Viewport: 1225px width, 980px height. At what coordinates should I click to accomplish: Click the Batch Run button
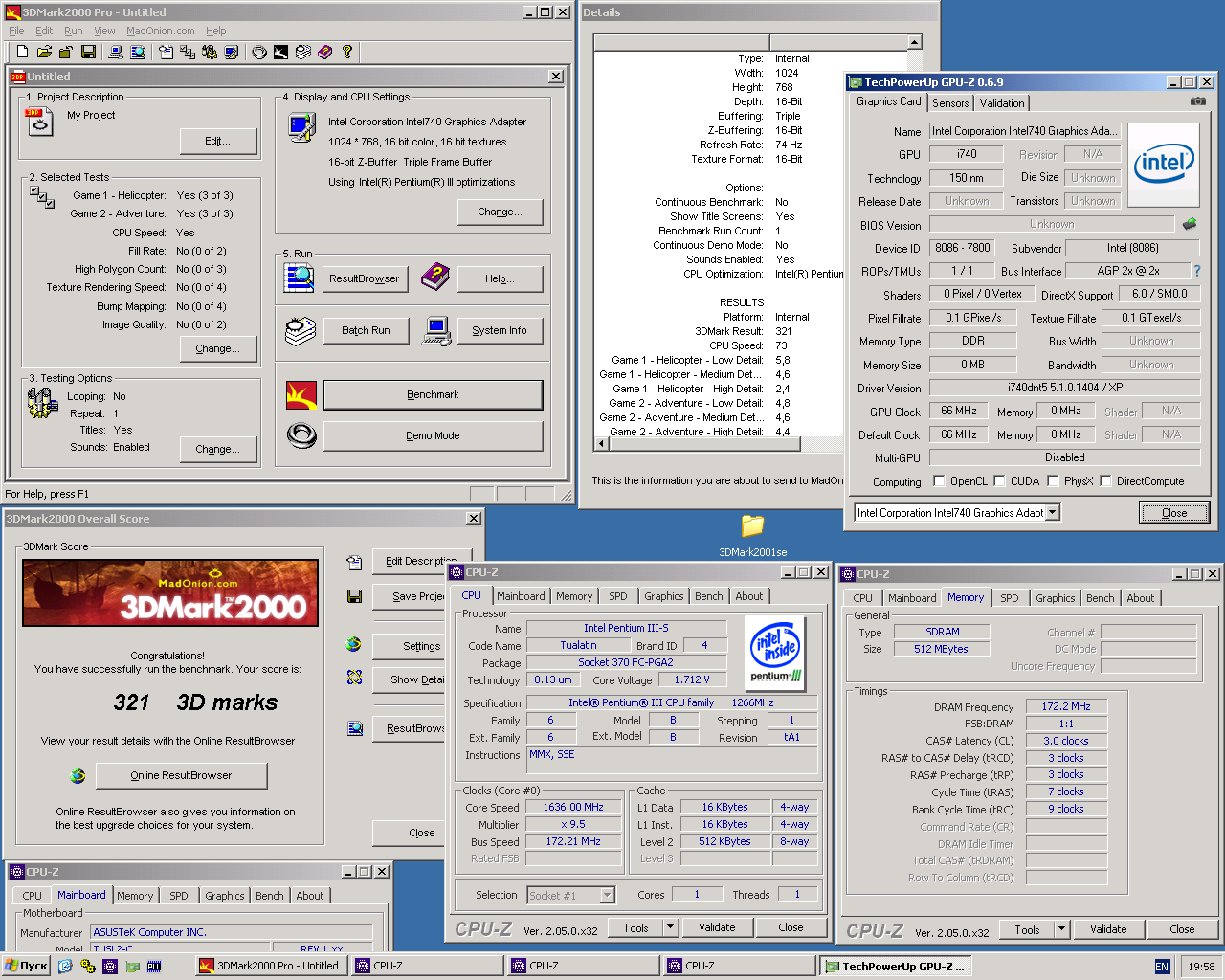coord(366,330)
